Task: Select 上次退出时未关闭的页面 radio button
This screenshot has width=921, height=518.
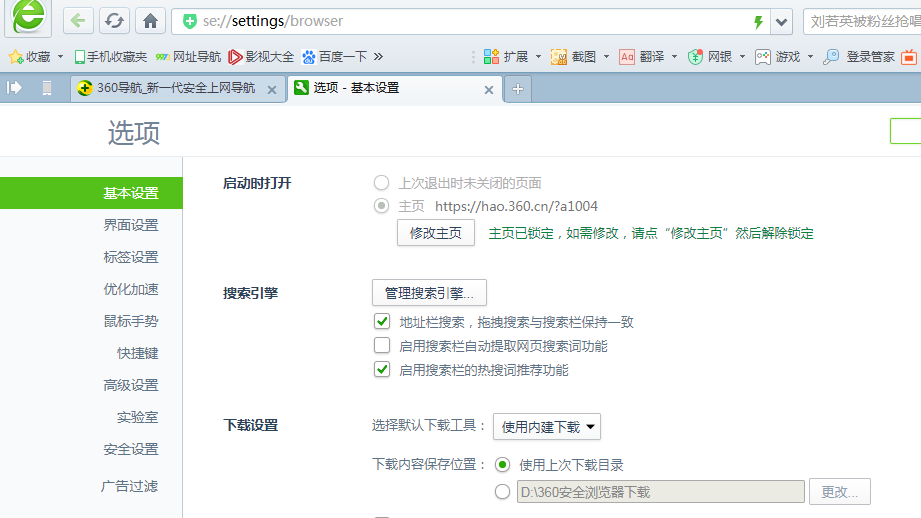Action: (381, 183)
